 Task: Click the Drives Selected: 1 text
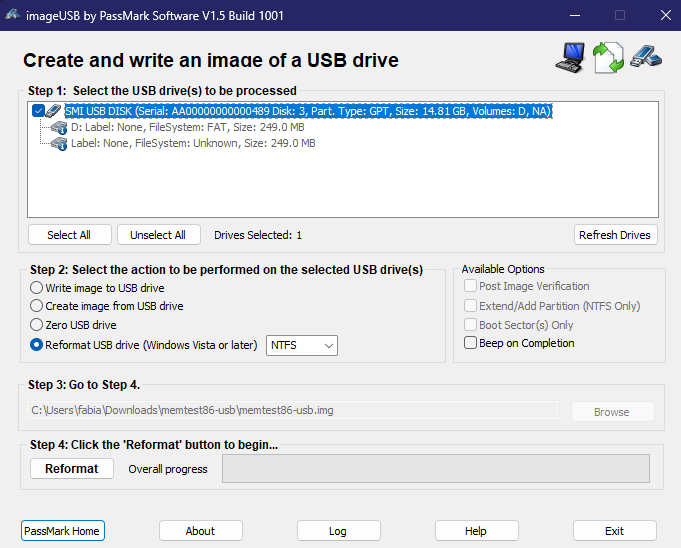258,235
